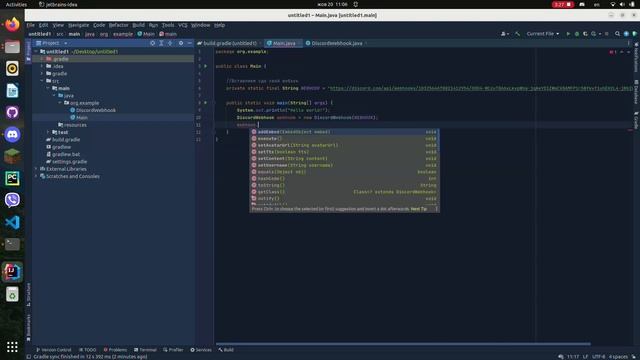Toggle Database tool window on right stripe
This screenshot has height=360, width=640.
point(636,92)
